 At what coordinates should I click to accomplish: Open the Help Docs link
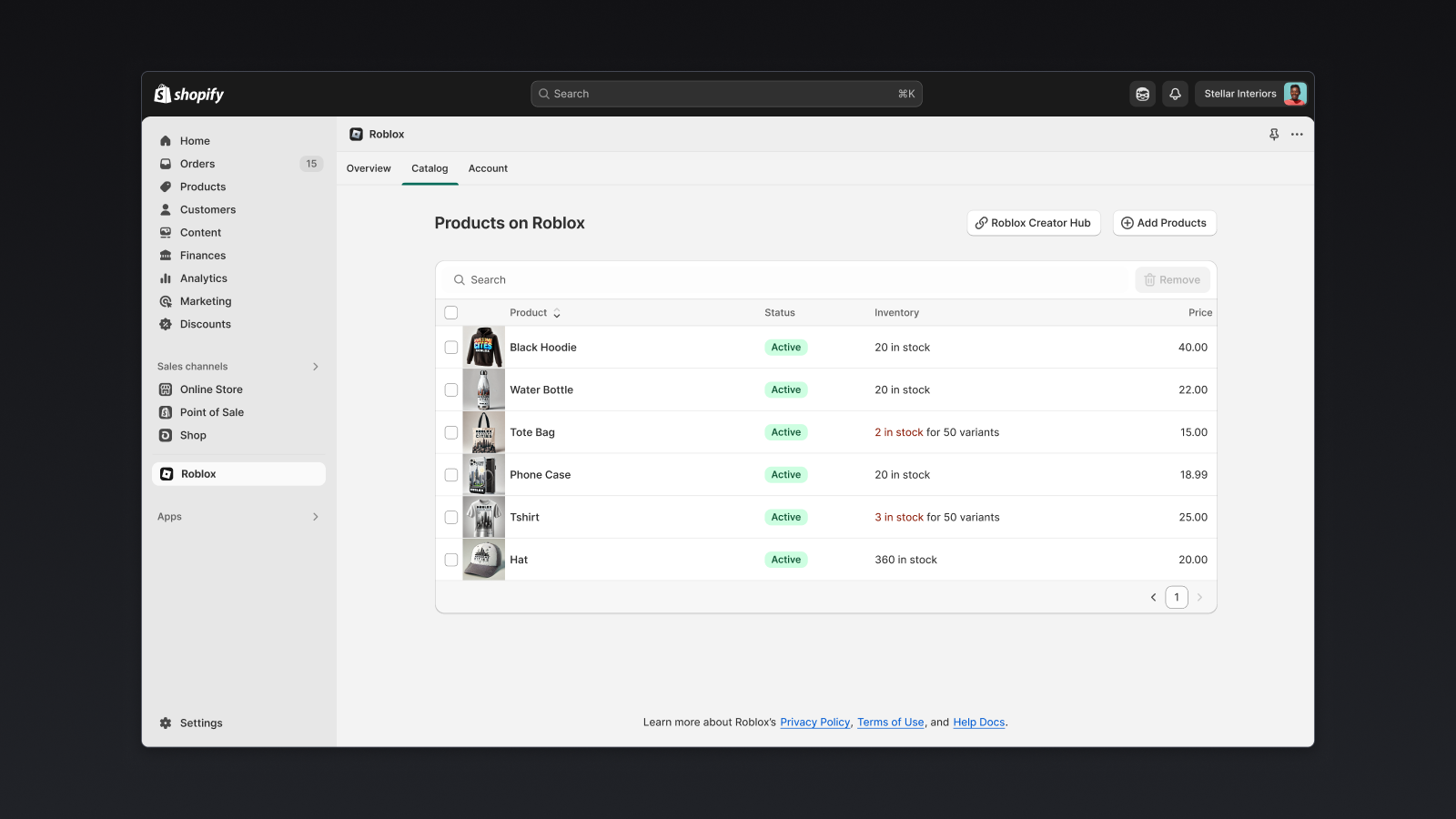(x=979, y=723)
